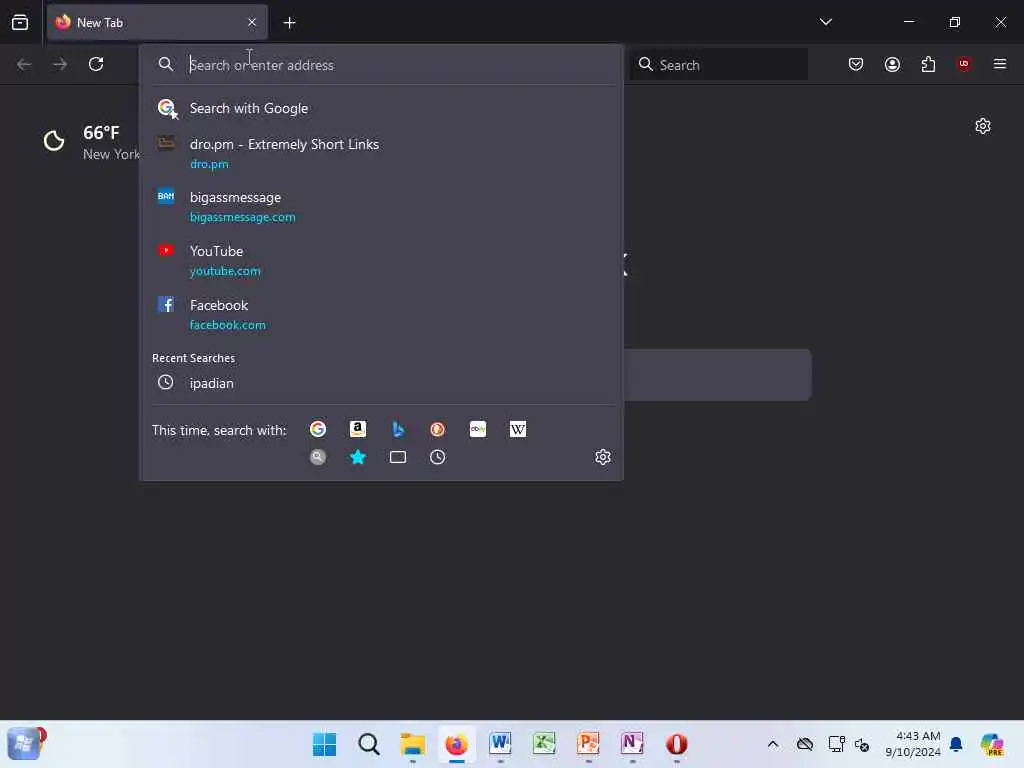The height and width of the screenshot is (768, 1024).
Task: Launch Word from the taskbar
Action: (500, 744)
